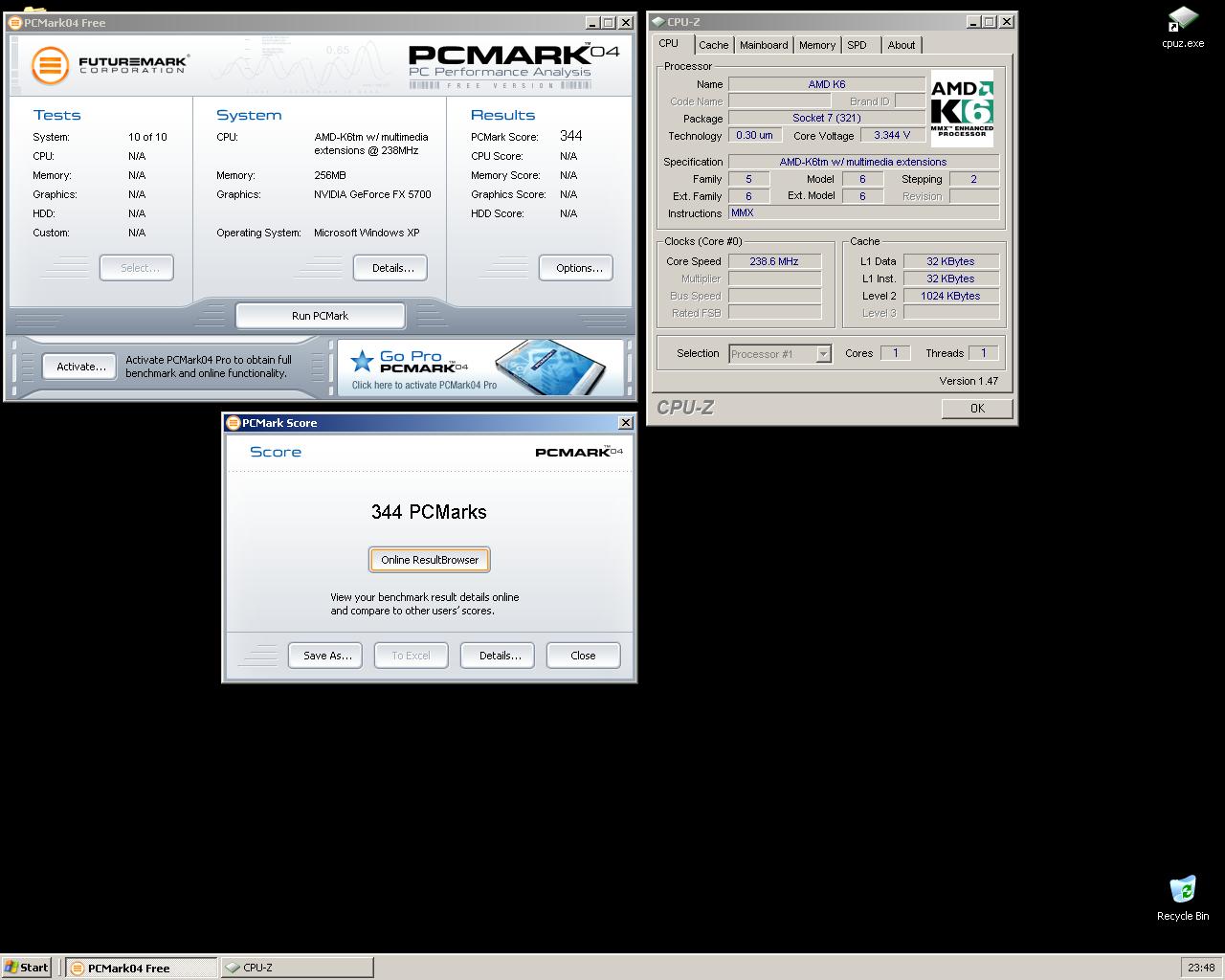Click the CPU-Z title bar icon
1225x980 pixels.
(x=657, y=21)
